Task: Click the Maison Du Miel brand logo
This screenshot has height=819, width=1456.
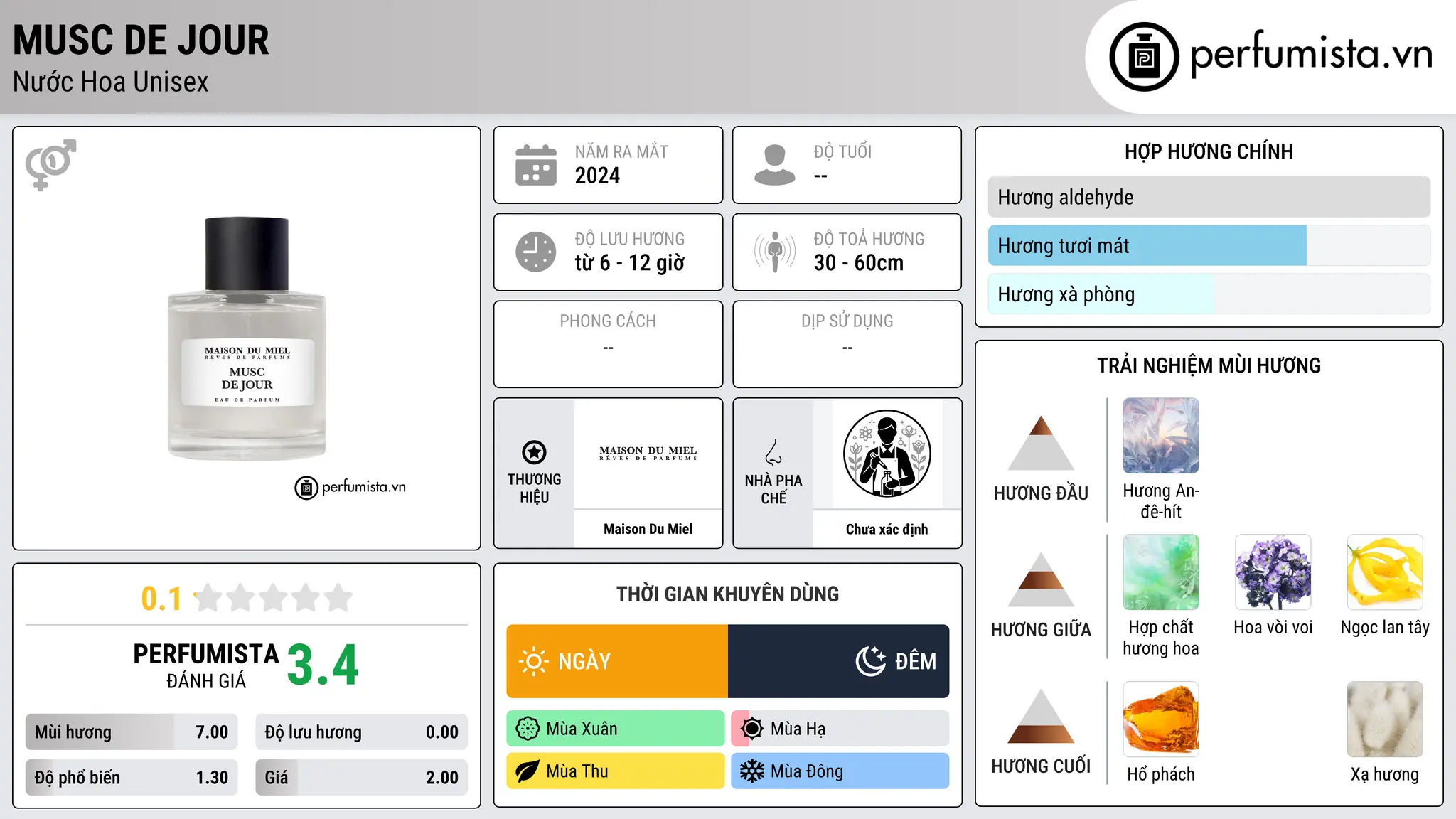Action: [x=648, y=454]
